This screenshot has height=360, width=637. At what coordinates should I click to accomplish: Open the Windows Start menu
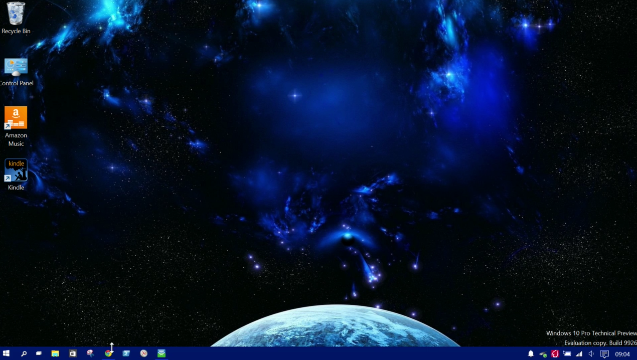(x=6, y=353)
